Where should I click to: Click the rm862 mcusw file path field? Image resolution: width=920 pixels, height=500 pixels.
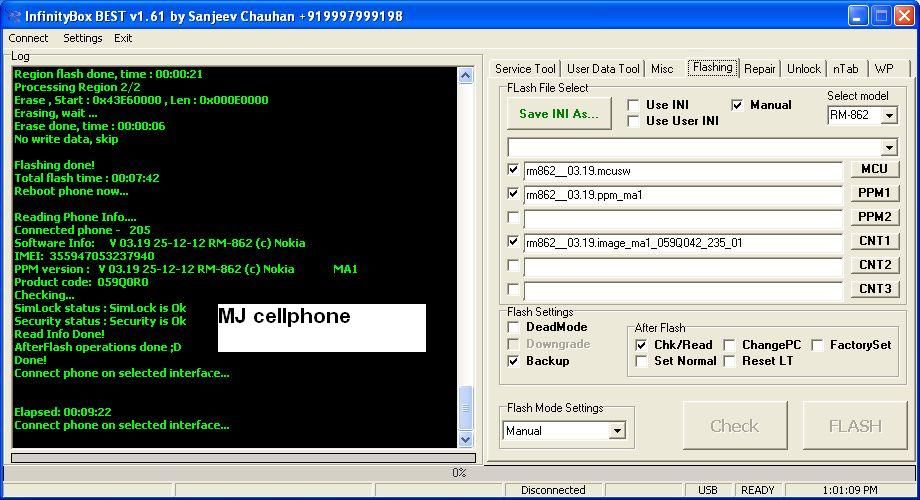(682, 170)
